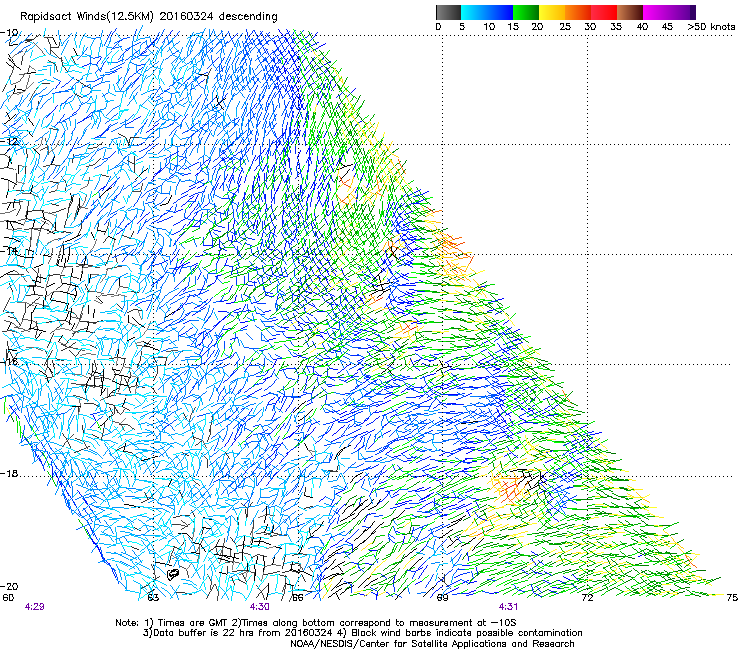Image resolution: width=740 pixels, height=650 pixels.
Task: Click the cyan-blue 5-15 knots legend swatch
Action: coord(487,12)
